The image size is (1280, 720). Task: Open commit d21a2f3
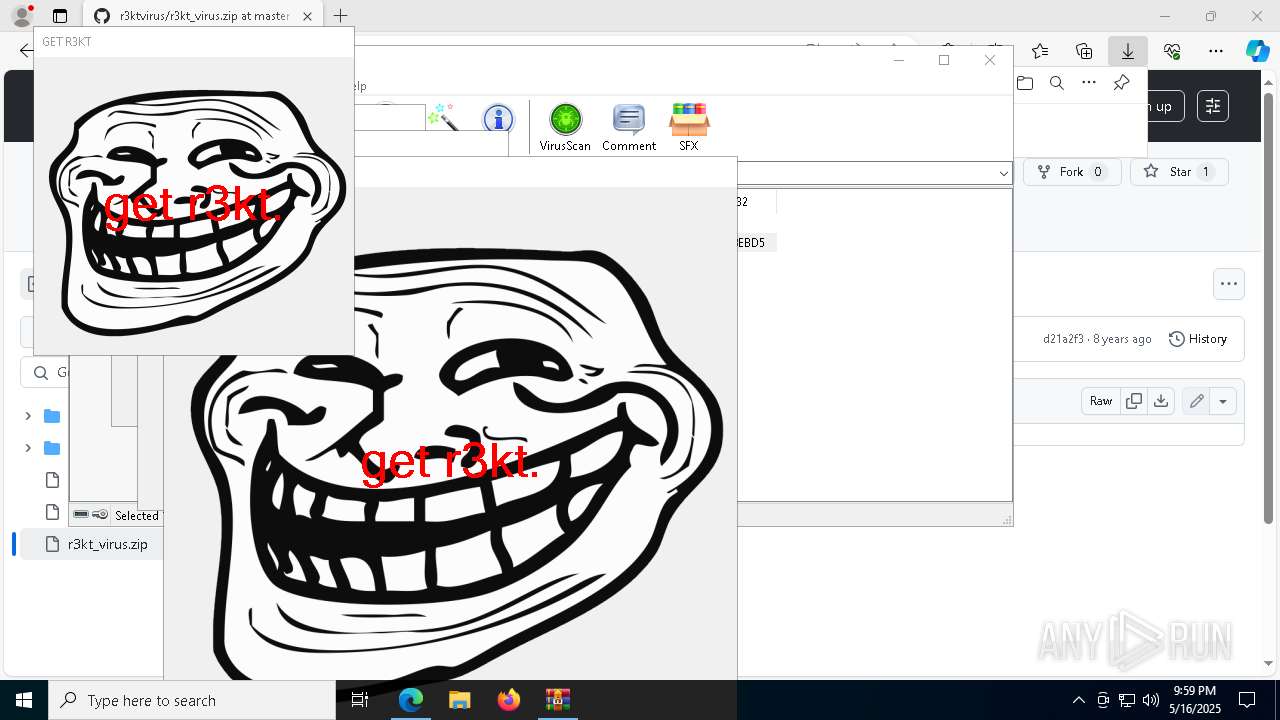click(x=1063, y=339)
